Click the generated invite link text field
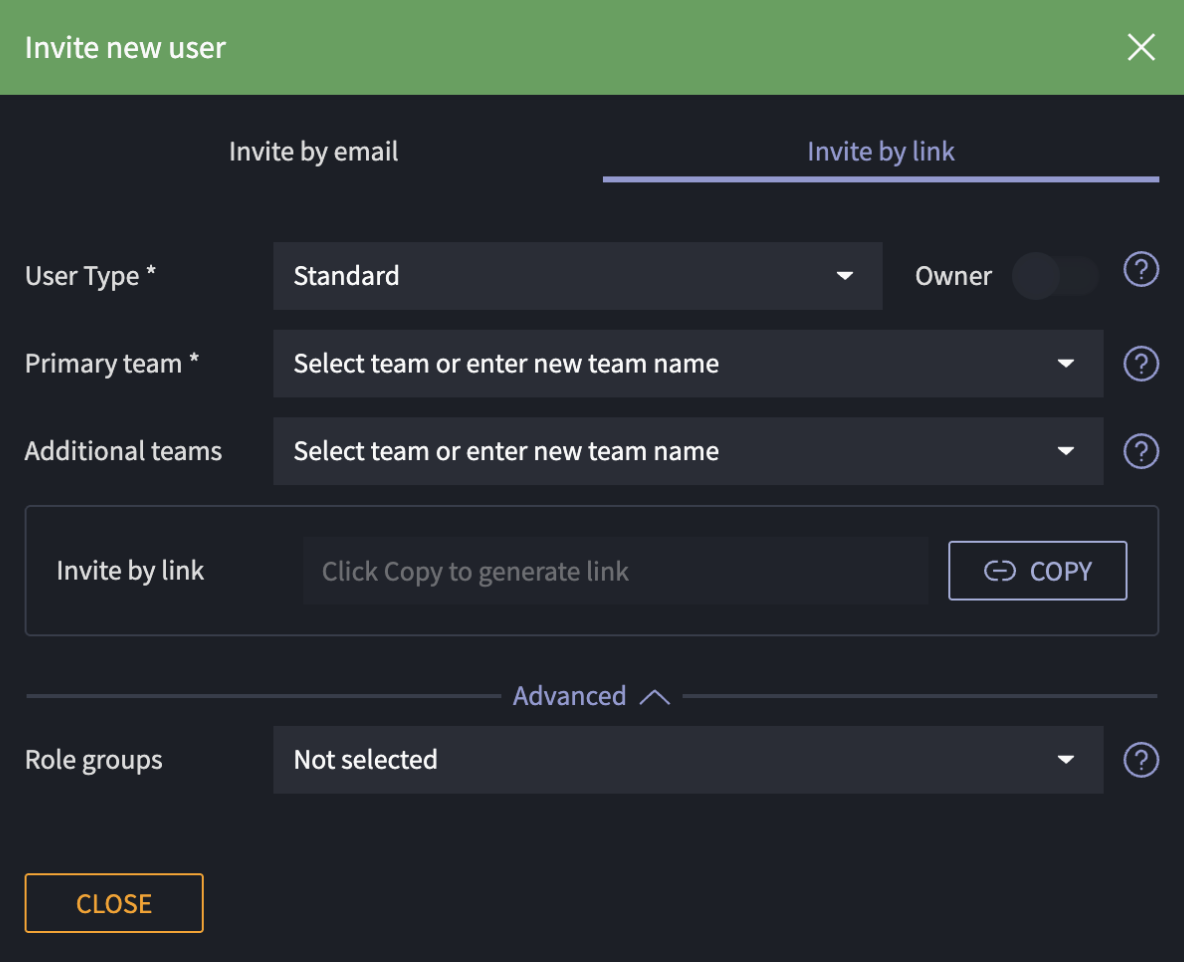This screenshot has width=1184, height=962. 614,572
